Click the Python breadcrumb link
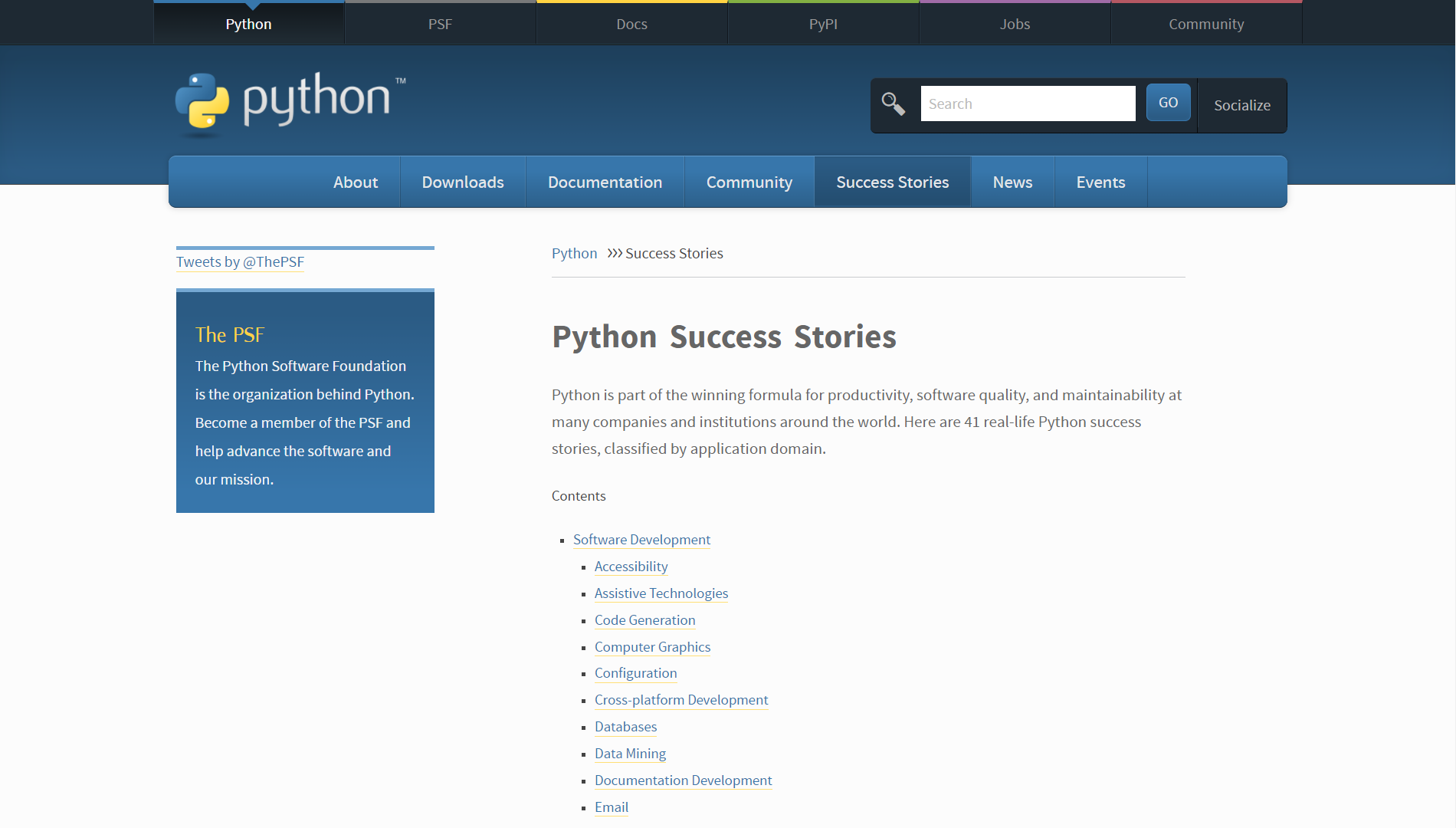This screenshot has width=1456, height=828. (574, 254)
